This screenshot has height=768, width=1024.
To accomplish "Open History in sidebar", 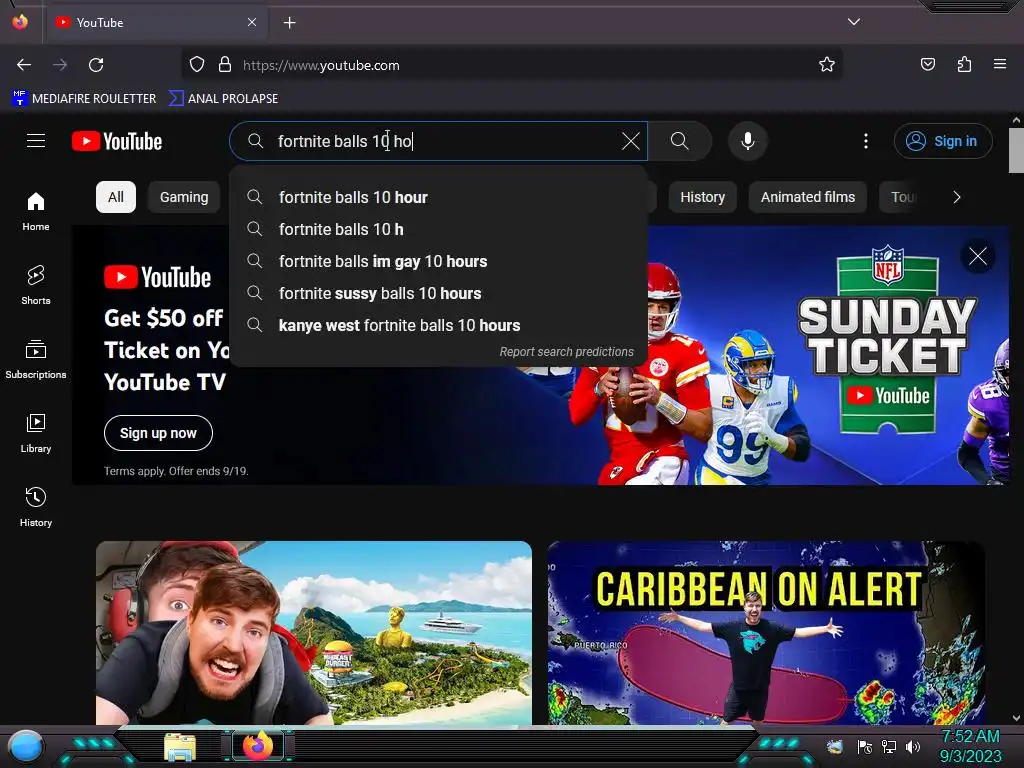I will click(x=36, y=507).
